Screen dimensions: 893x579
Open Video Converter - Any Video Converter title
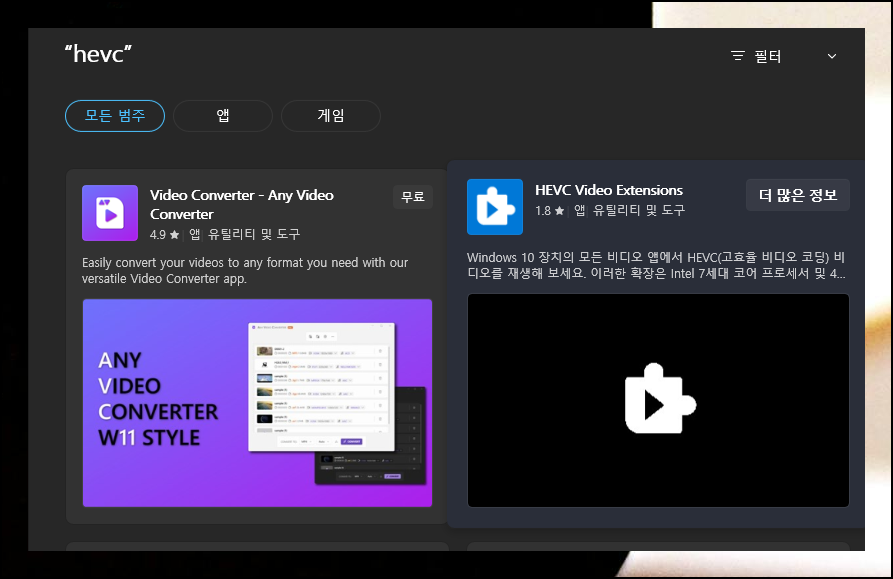241,204
